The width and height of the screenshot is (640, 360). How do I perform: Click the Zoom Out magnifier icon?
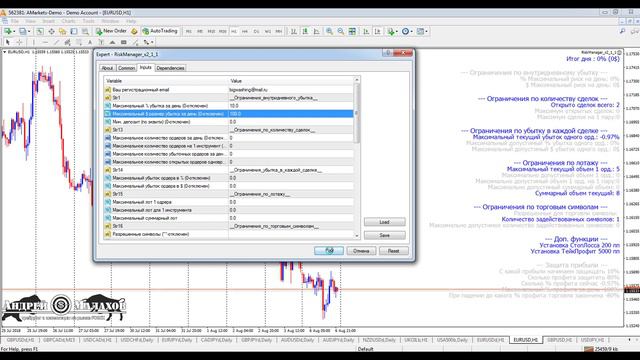pyautogui.click(x=340, y=31)
